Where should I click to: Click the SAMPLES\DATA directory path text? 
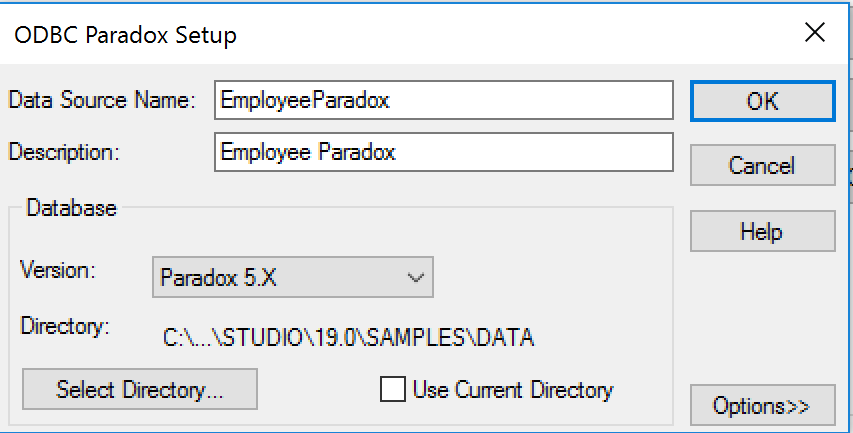pyautogui.click(x=349, y=338)
